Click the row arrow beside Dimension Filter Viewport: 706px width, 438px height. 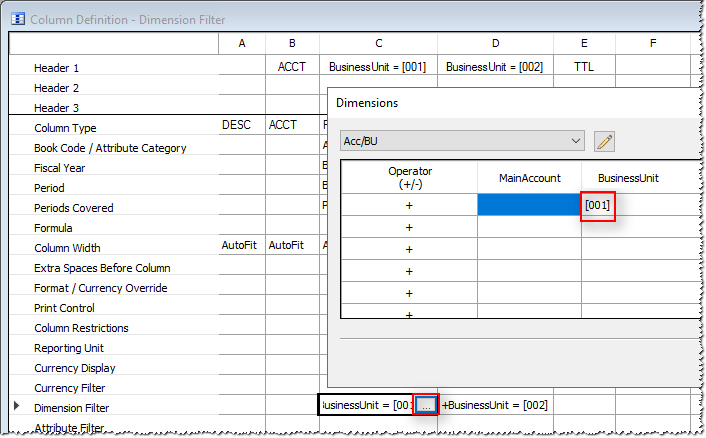coord(14,407)
